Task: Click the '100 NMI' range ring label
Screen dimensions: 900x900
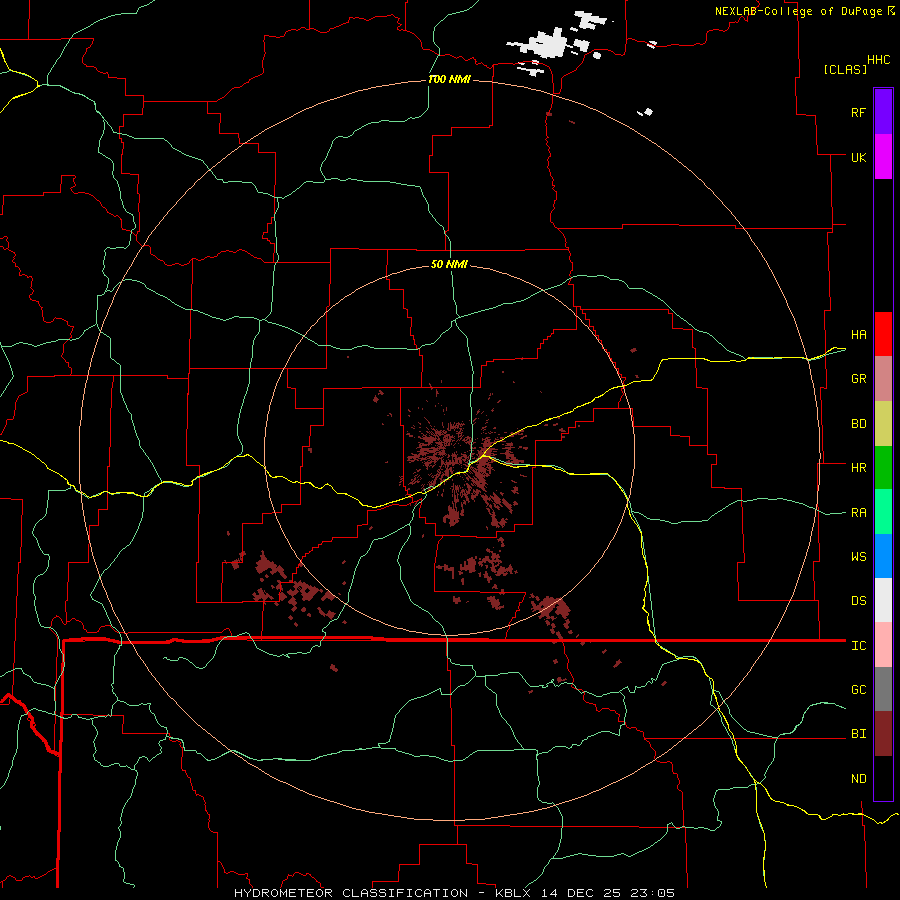Action: coord(449,79)
